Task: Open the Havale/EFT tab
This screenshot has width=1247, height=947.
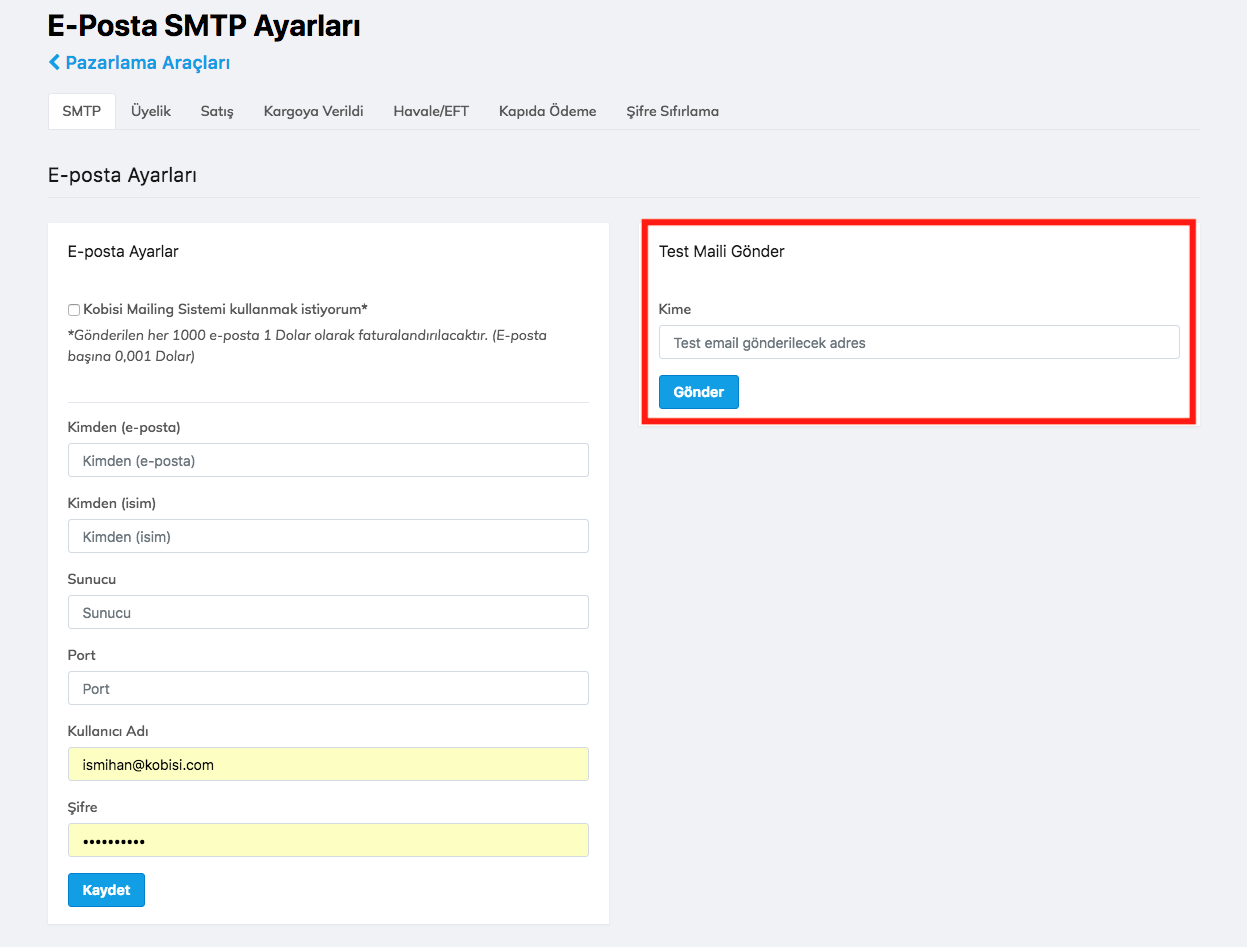Action: [431, 111]
